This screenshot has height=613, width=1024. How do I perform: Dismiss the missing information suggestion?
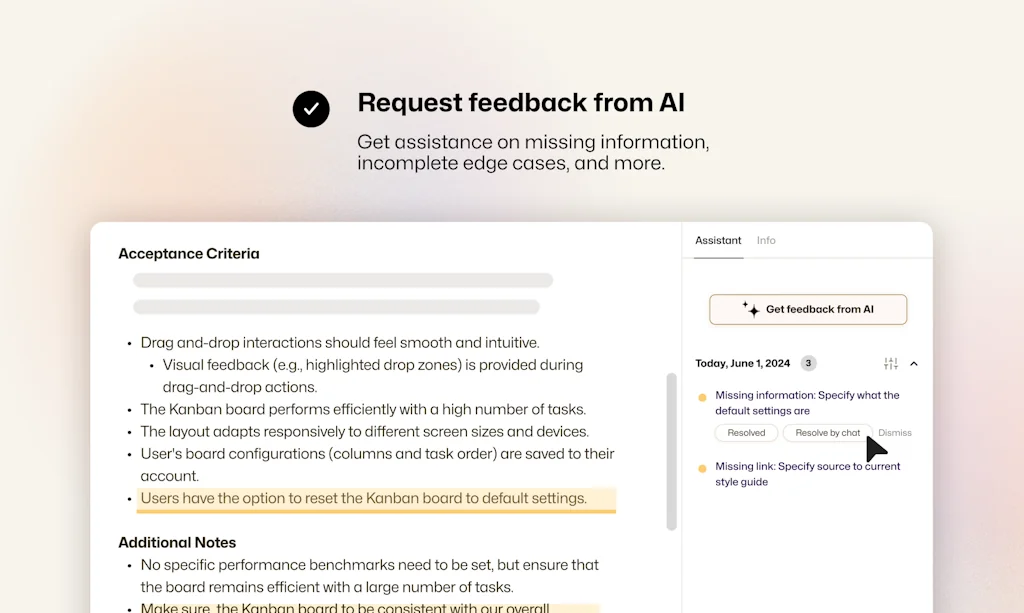pos(893,432)
